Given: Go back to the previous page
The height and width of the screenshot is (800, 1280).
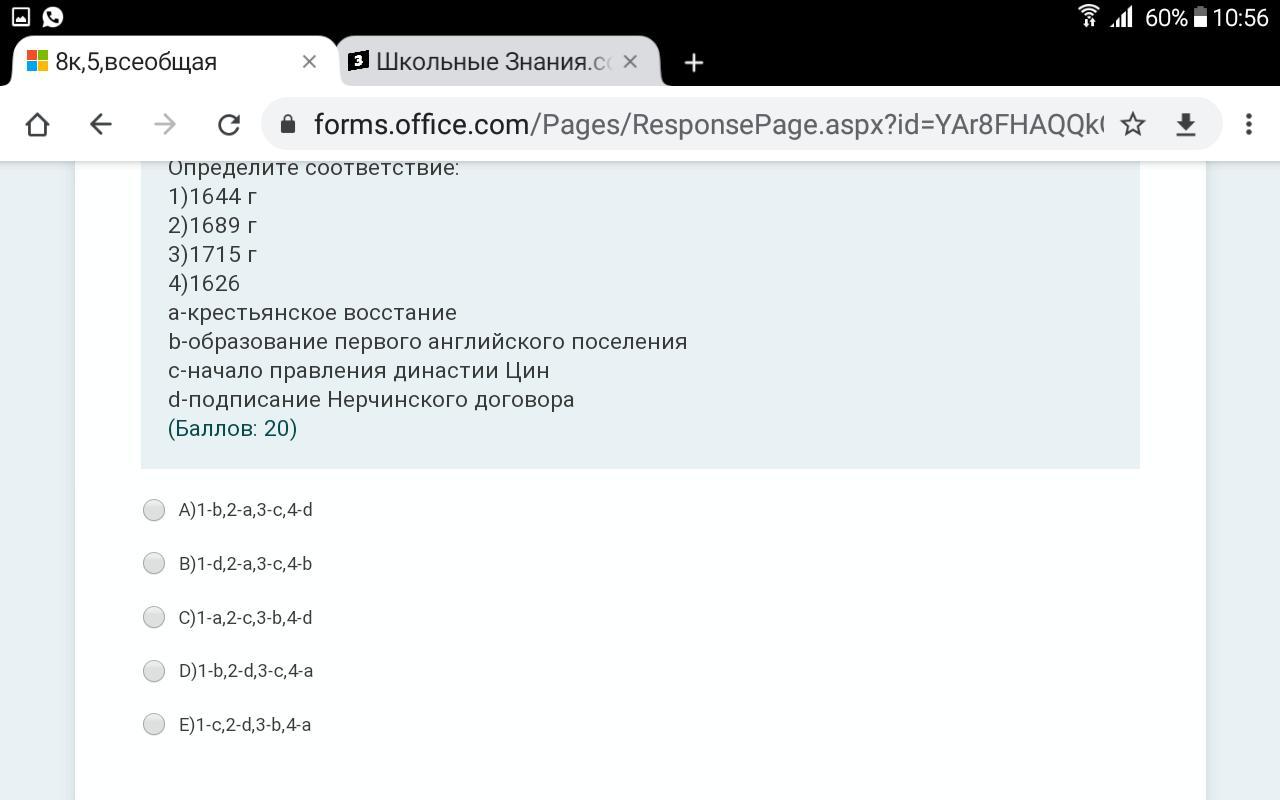Looking at the screenshot, I should (100, 124).
